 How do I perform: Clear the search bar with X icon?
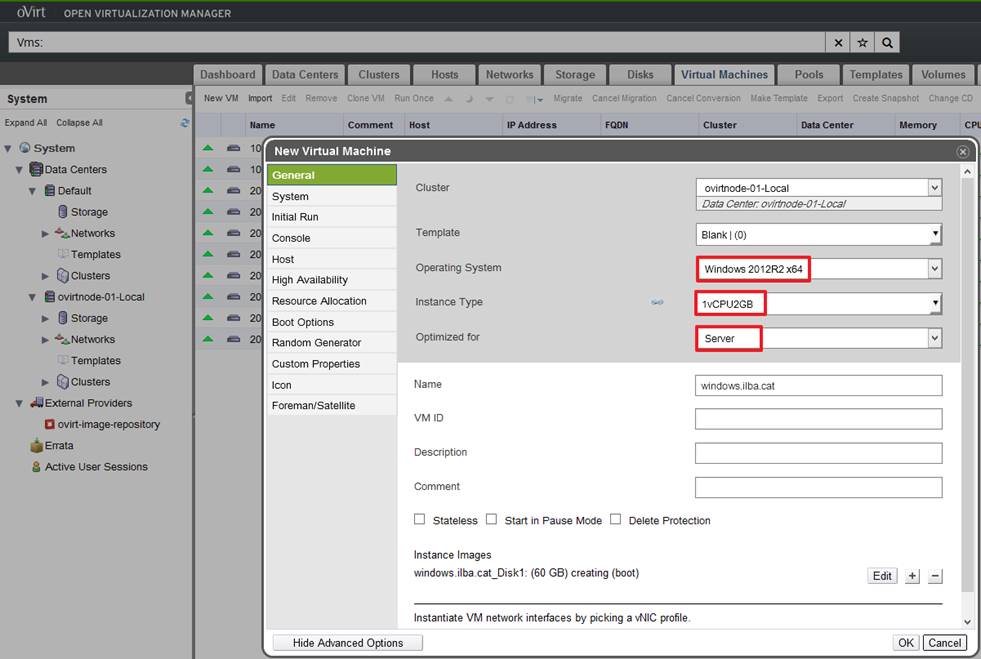point(838,43)
